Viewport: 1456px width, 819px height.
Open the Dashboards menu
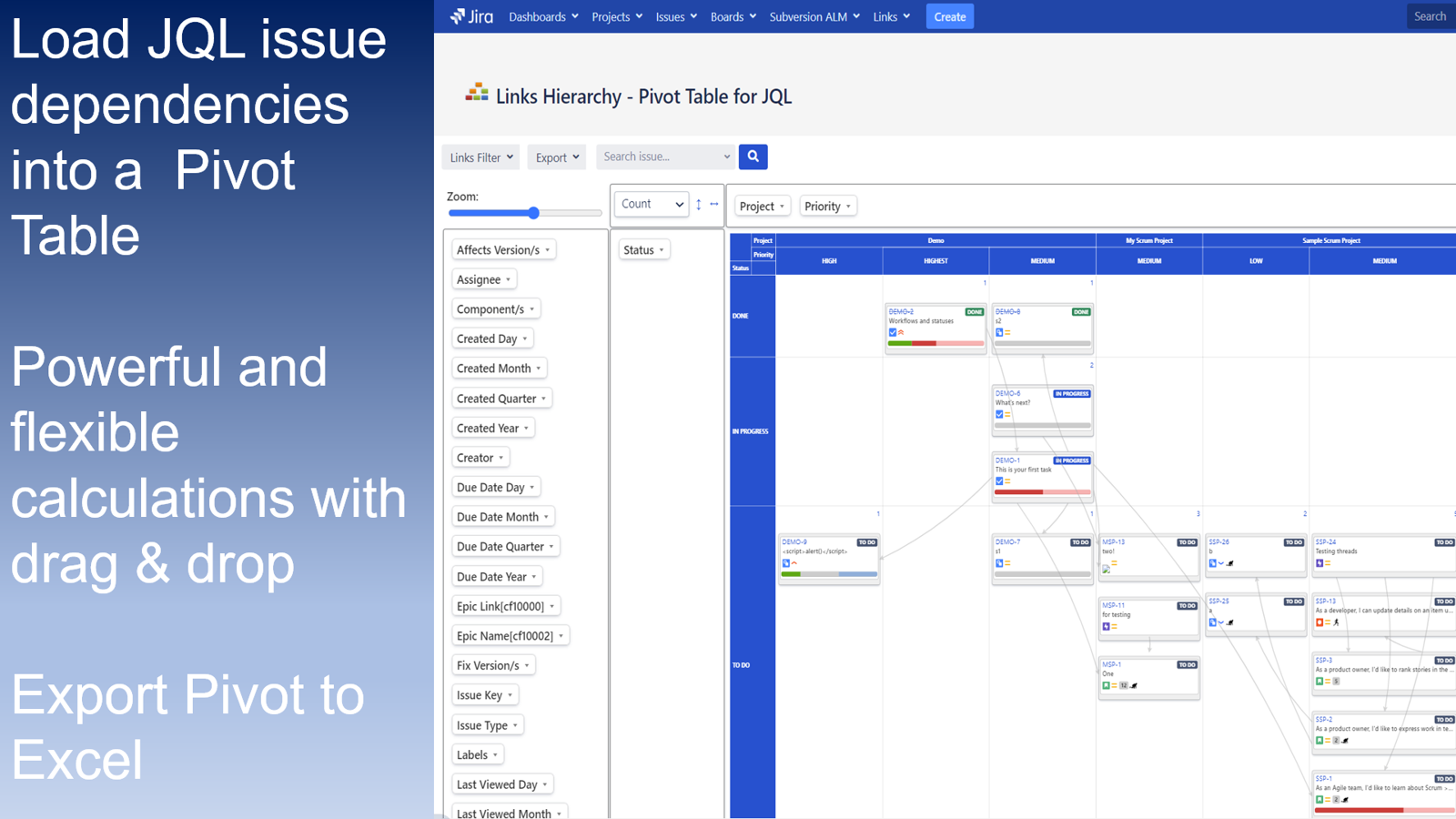pos(543,16)
